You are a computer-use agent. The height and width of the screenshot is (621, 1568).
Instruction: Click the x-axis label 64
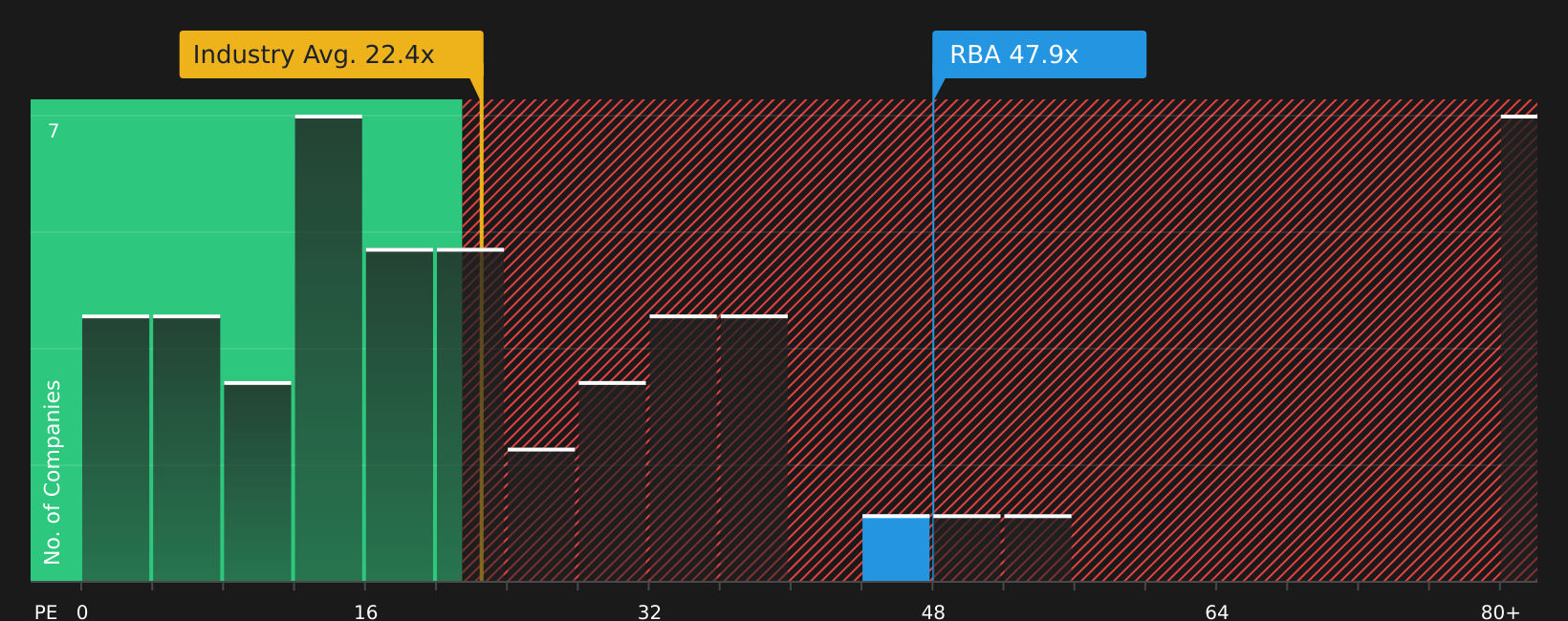[1216, 612]
